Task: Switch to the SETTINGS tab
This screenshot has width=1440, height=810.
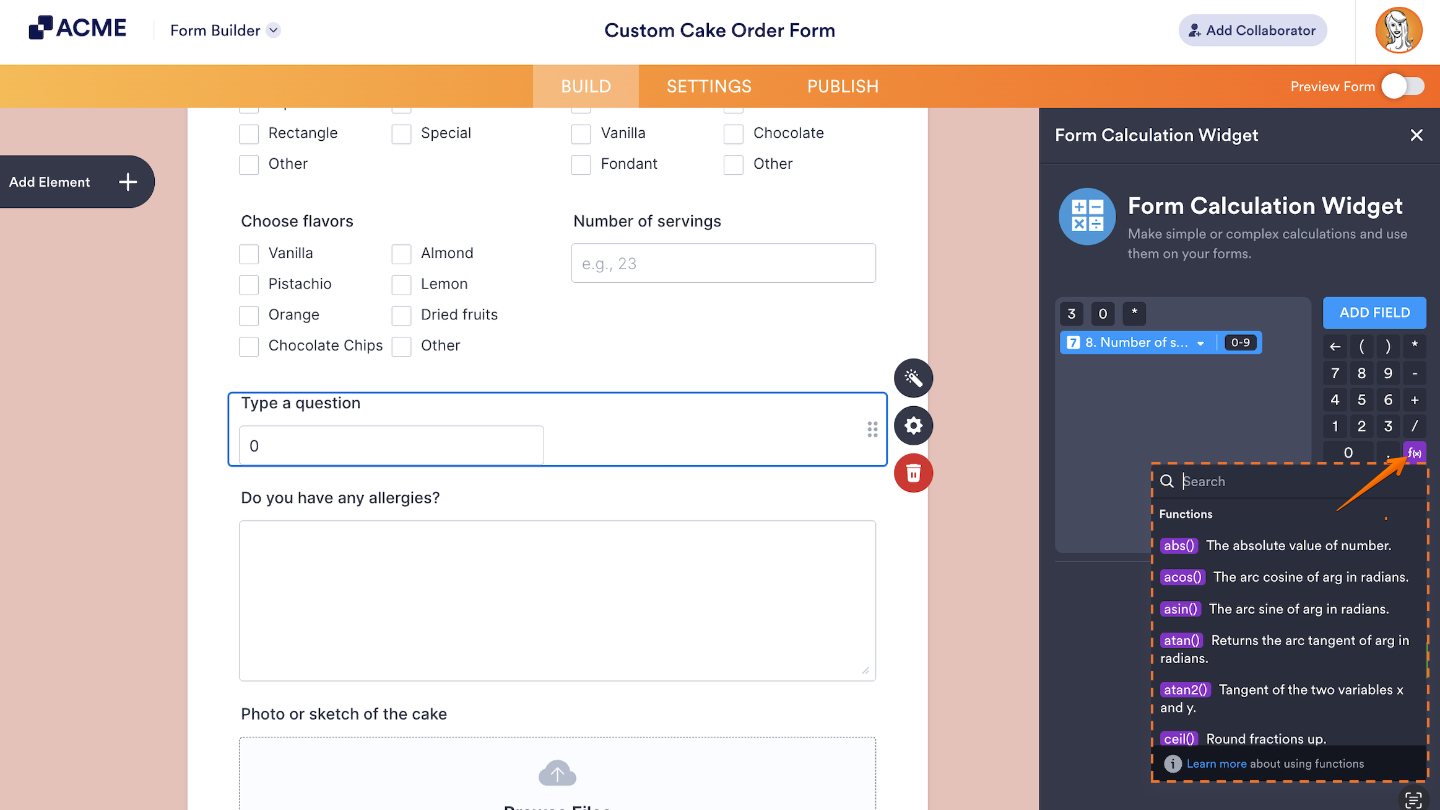Action: click(x=708, y=86)
